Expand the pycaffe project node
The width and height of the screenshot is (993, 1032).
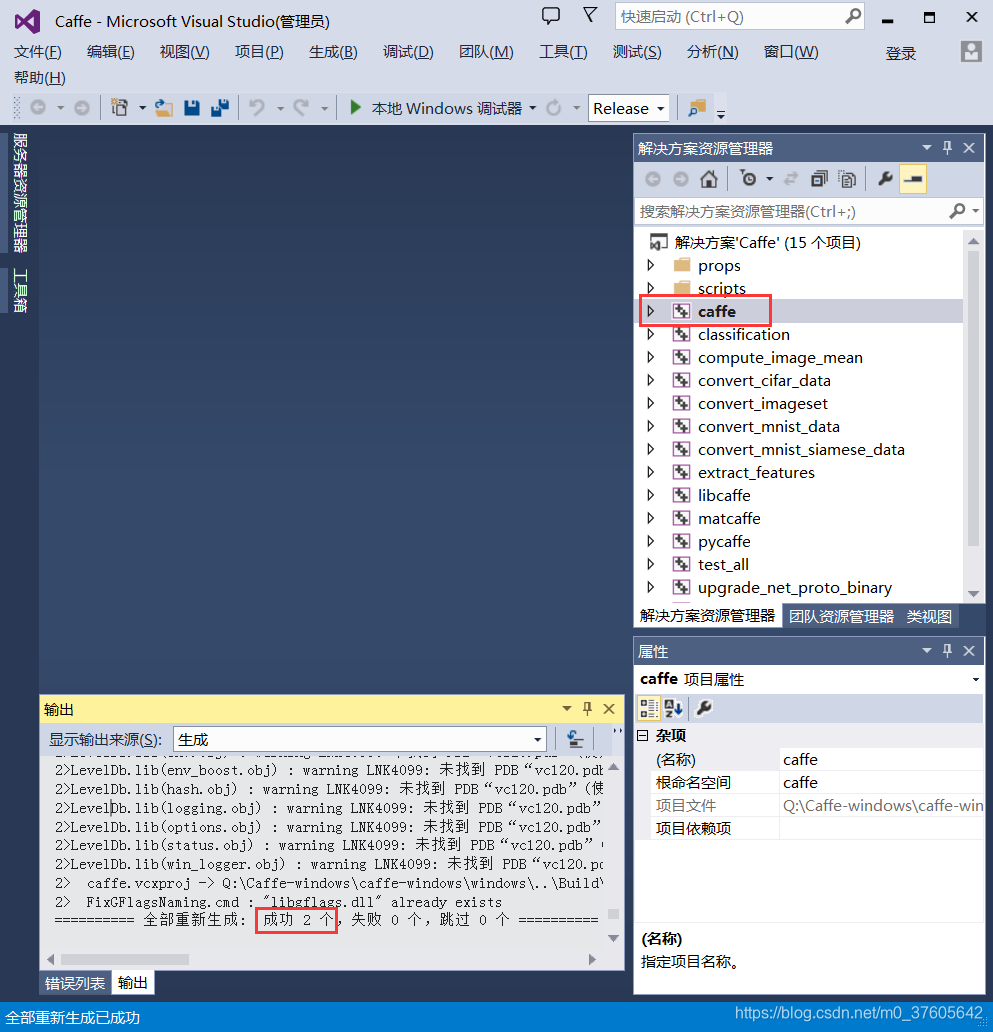point(651,541)
